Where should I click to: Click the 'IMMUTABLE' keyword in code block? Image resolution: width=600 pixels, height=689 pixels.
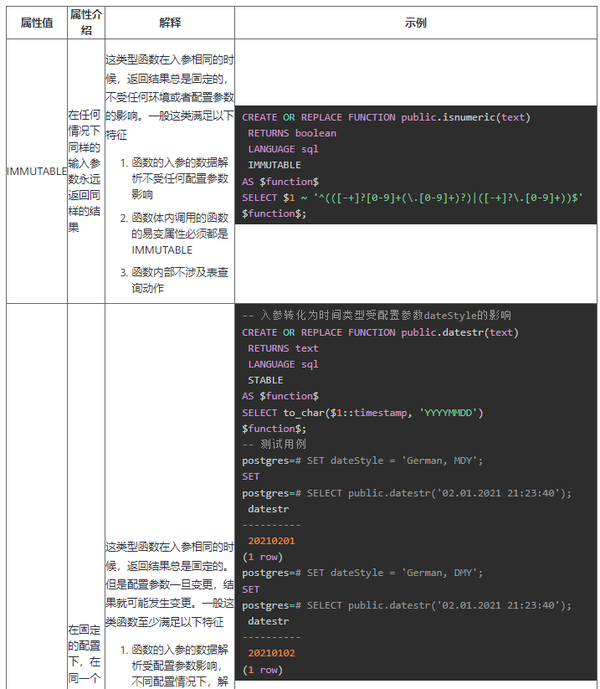pos(274,165)
